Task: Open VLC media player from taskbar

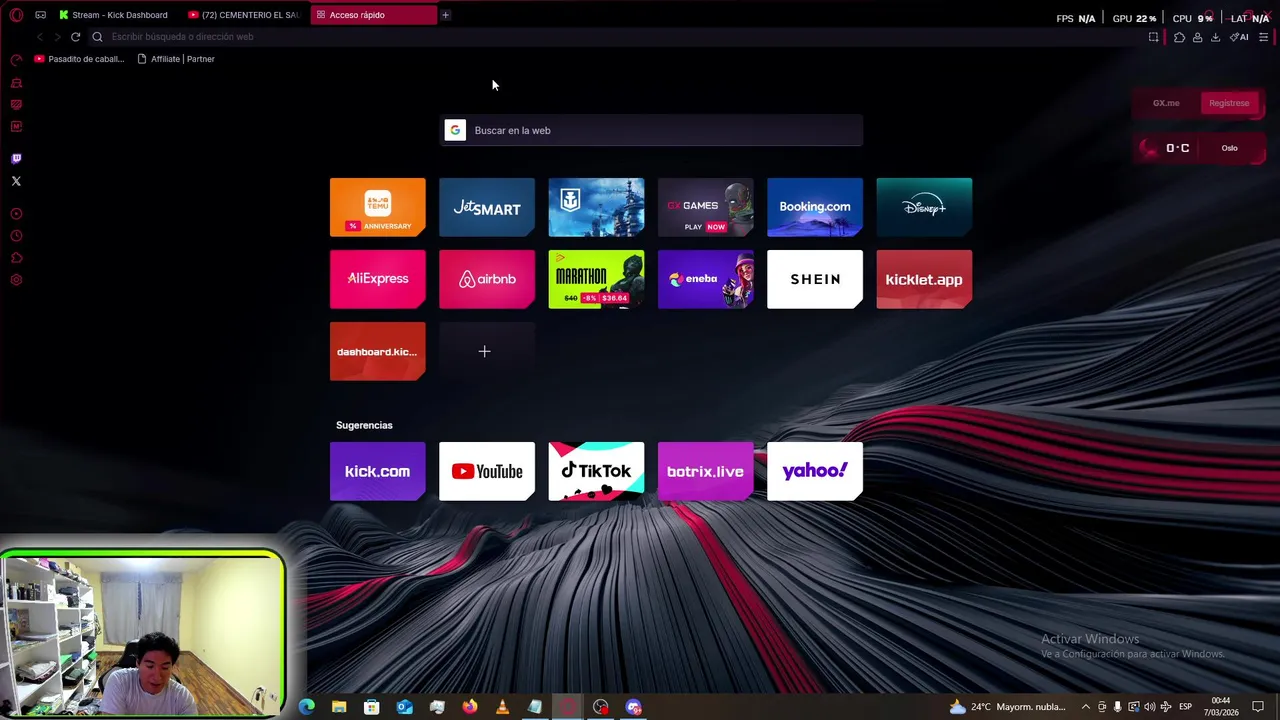Action: pos(502,707)
